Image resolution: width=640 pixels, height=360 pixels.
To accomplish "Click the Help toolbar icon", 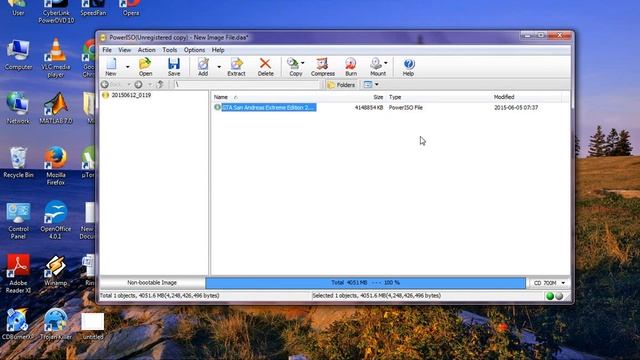I will (409, 67).
